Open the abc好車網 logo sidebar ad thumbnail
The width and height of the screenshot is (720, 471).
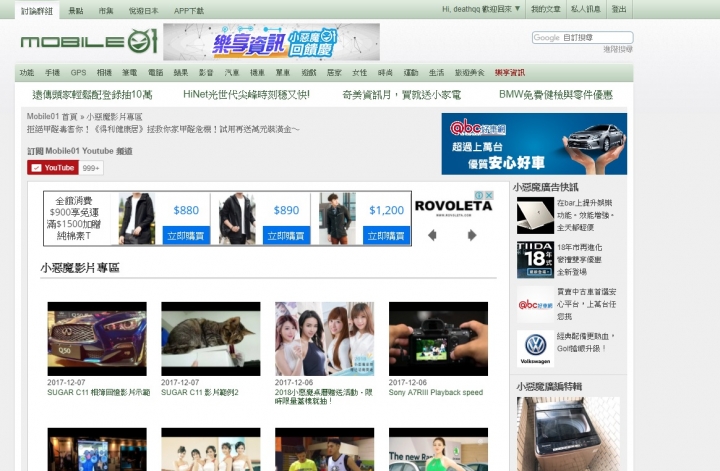coord(535,304)
